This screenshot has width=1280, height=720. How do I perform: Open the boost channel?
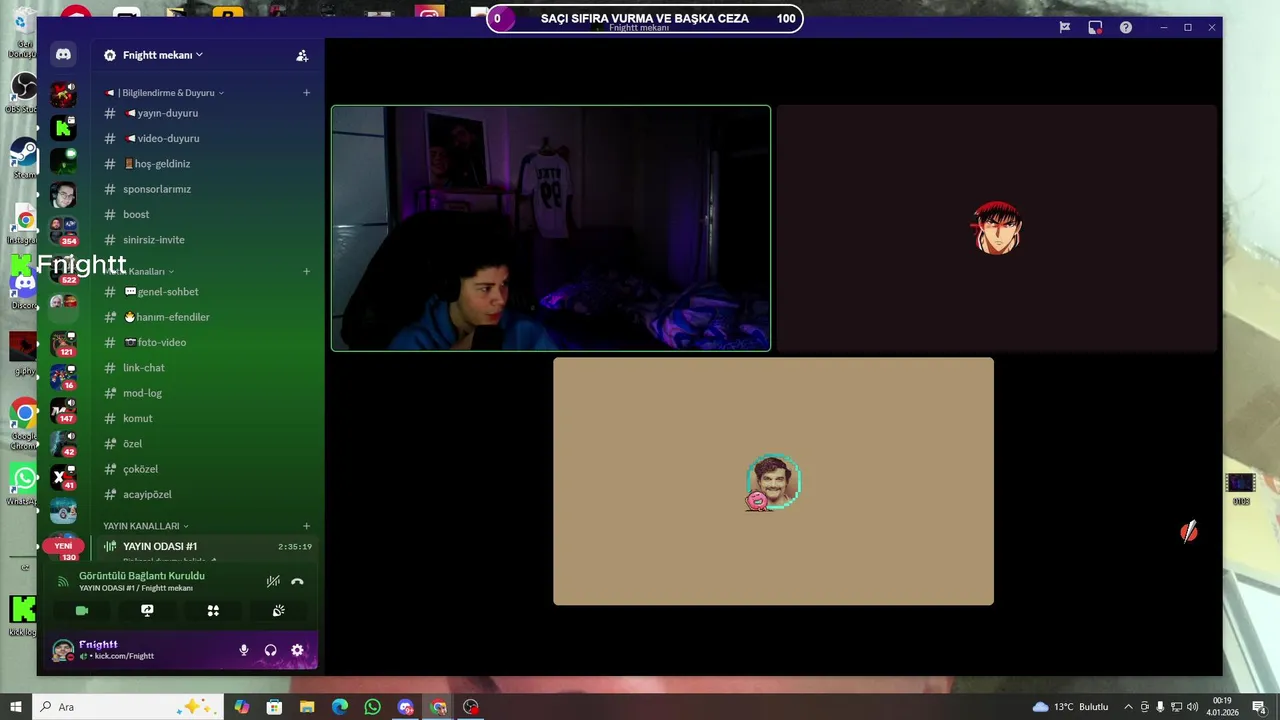pos(207,214)
